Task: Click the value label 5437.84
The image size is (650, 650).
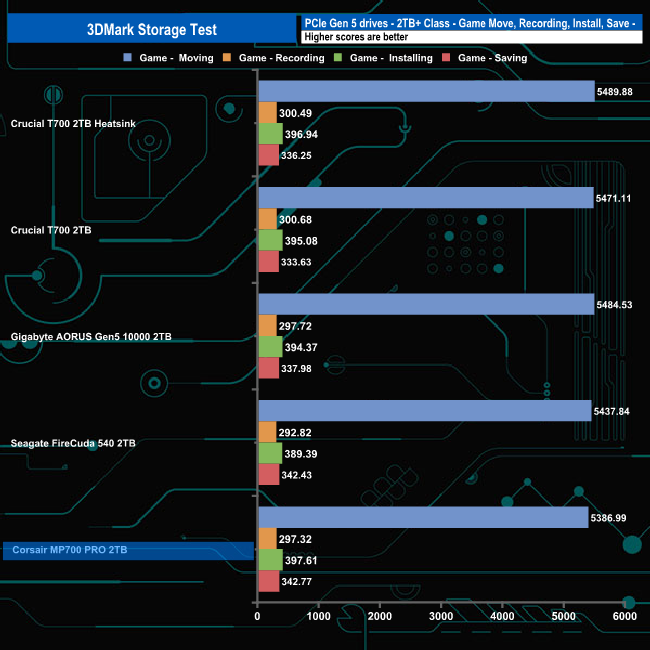Action: [x=611, y=411]
